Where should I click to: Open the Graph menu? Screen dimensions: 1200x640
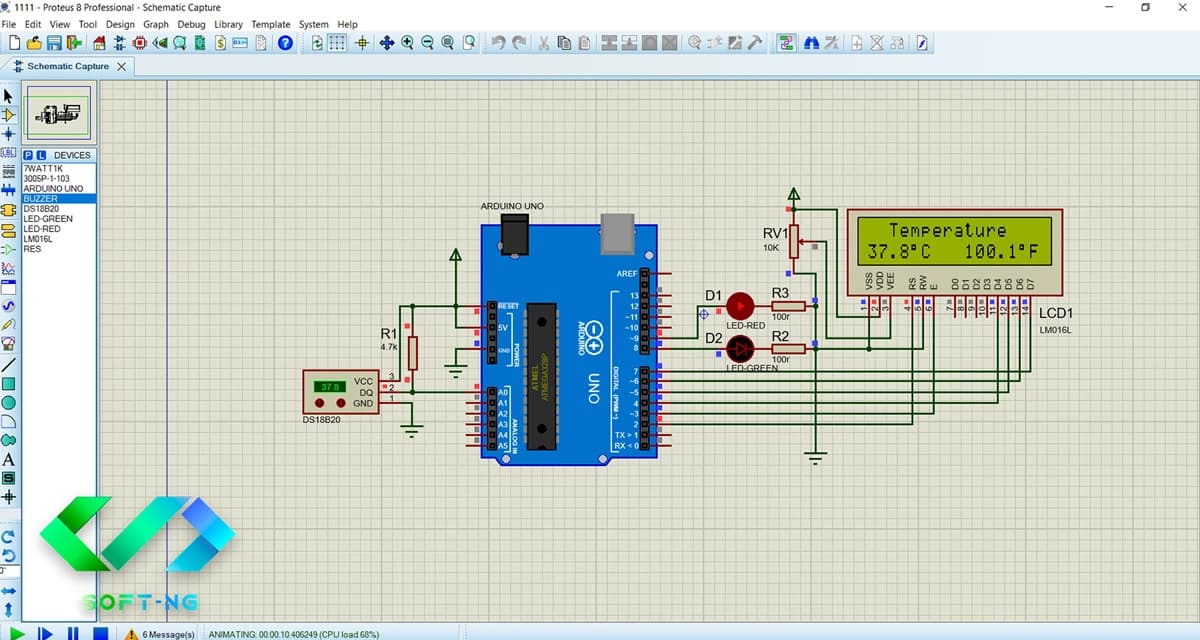pos(156,24)
